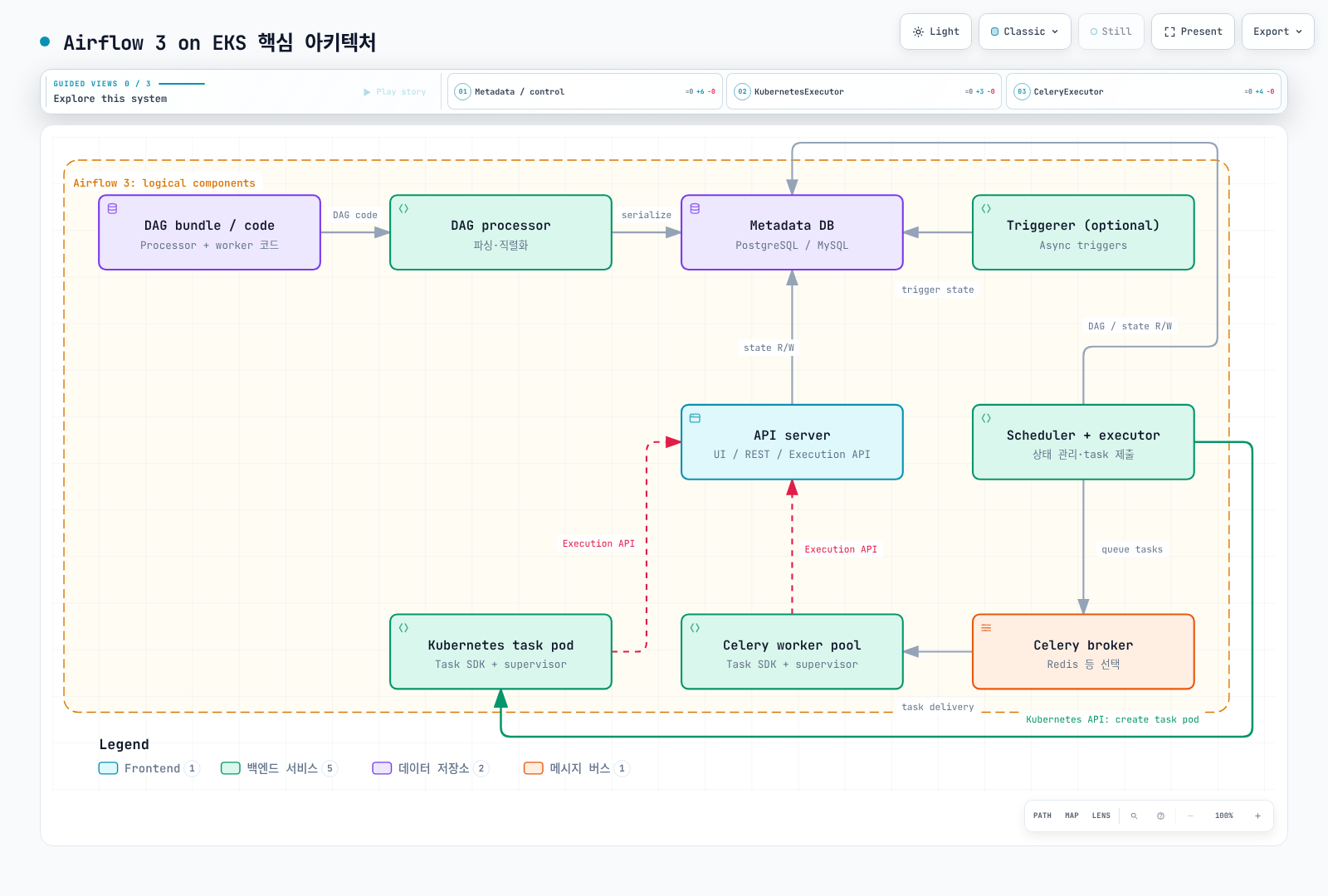Open the Classic style dropdown
The image size is (1328, 896).
coord(1025,32)
